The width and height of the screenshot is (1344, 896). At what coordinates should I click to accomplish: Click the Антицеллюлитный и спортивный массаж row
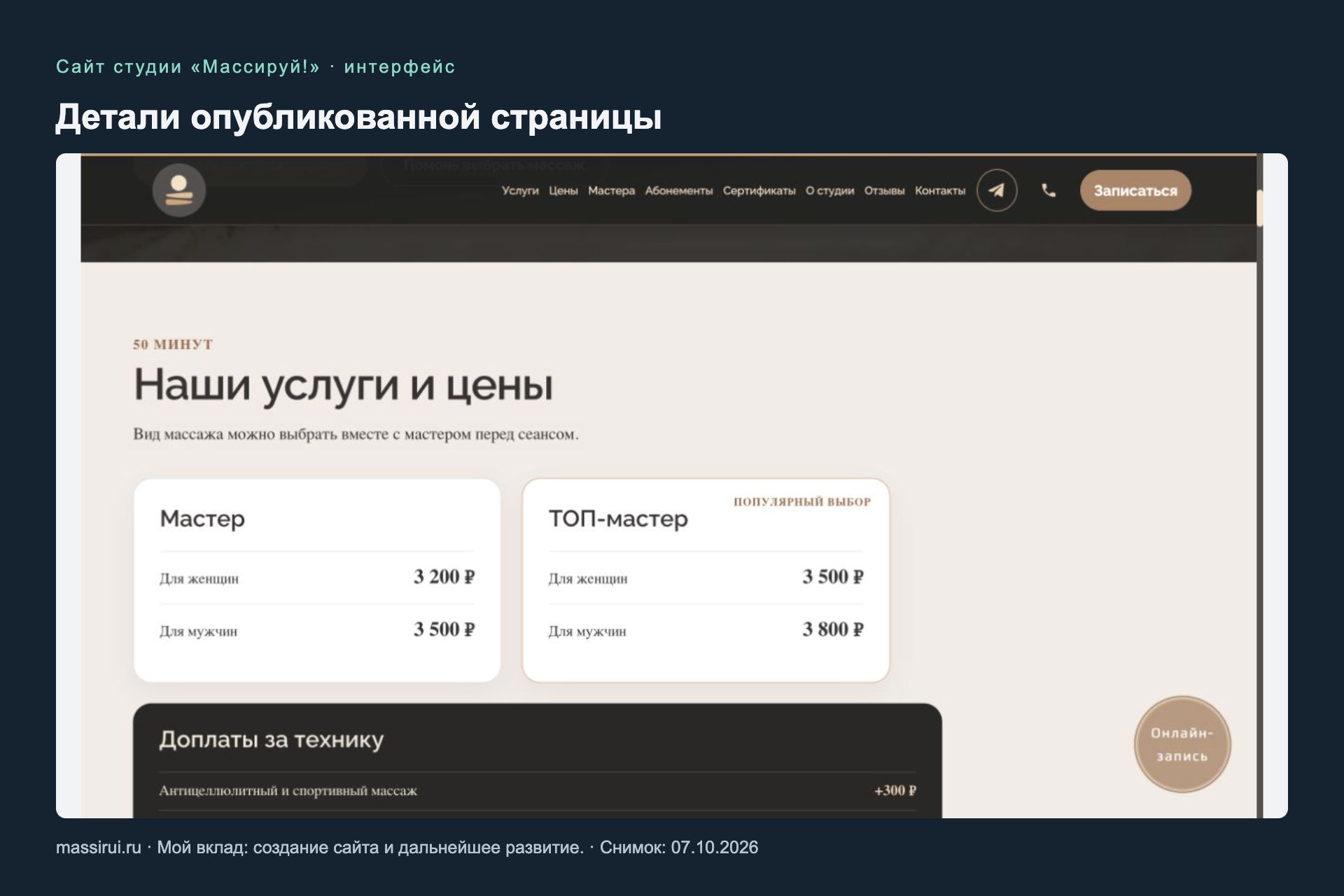(538, 791)
